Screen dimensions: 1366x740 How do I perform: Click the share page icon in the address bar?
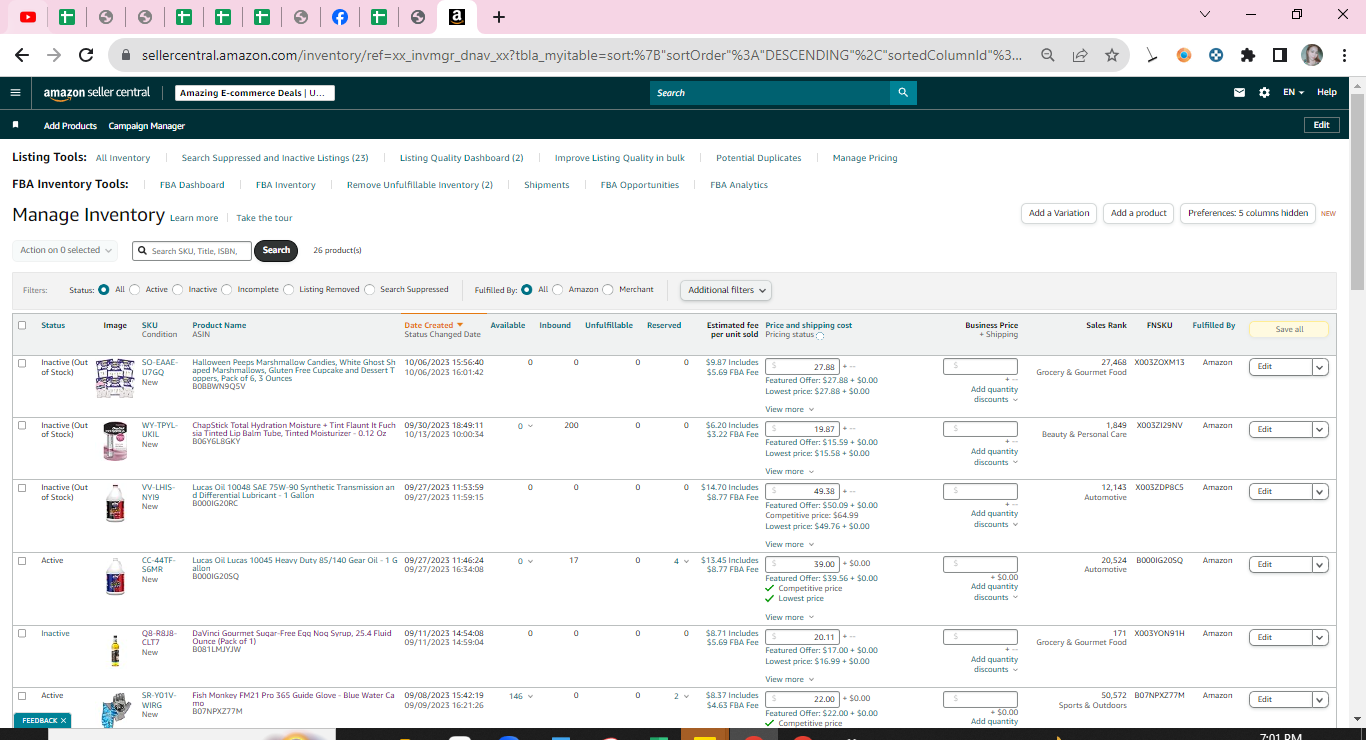tap(1080, 56)
